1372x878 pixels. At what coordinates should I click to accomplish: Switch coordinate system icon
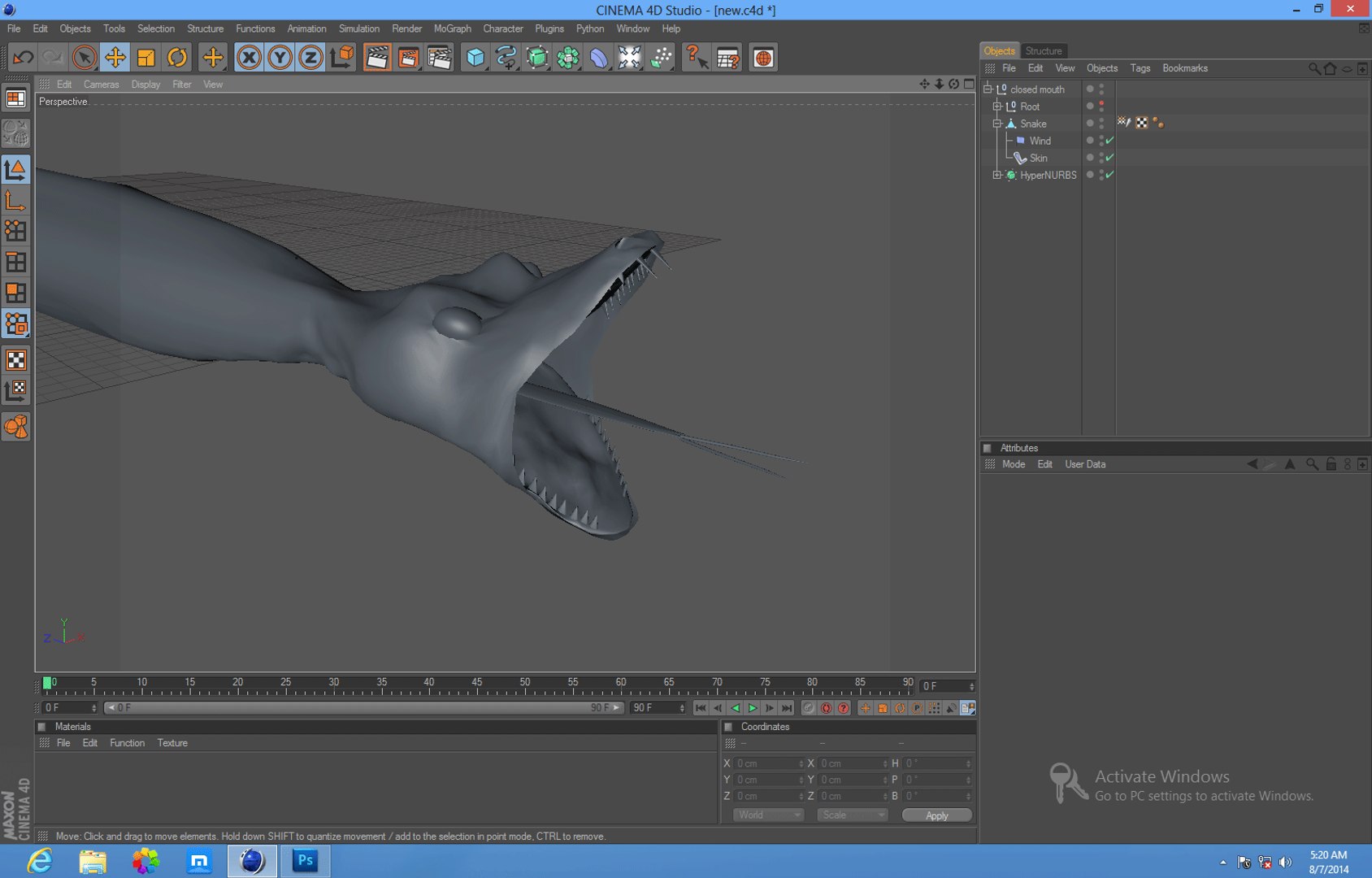(342, 58)
